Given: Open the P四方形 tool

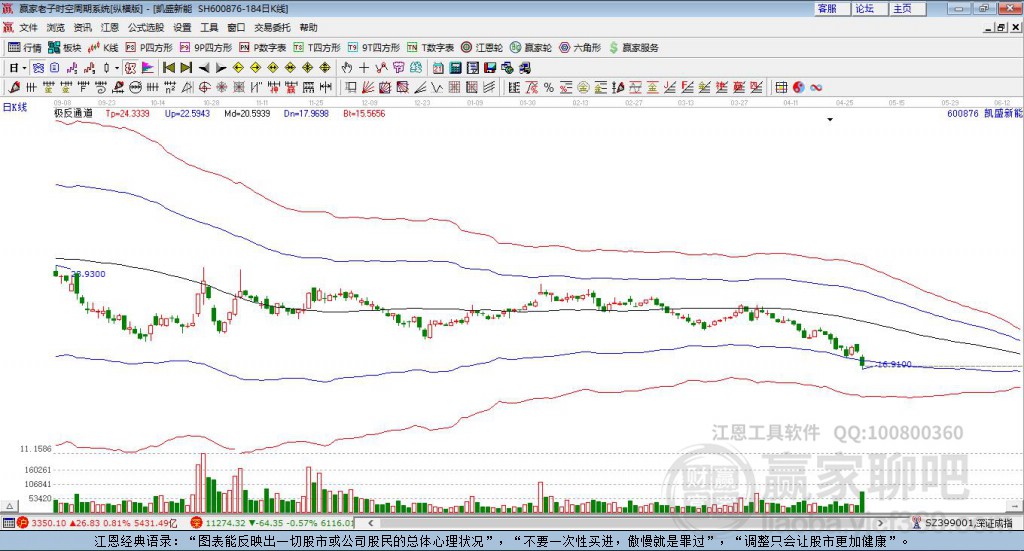Looking at the screenshot, I should tap(149, 48).
